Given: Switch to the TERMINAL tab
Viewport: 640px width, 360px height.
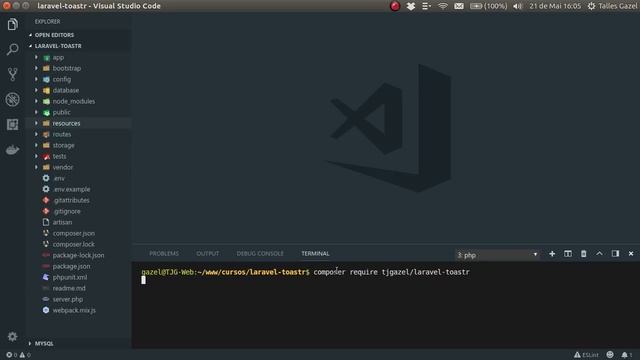Looking at the screenshot, I should click(315, 254).
